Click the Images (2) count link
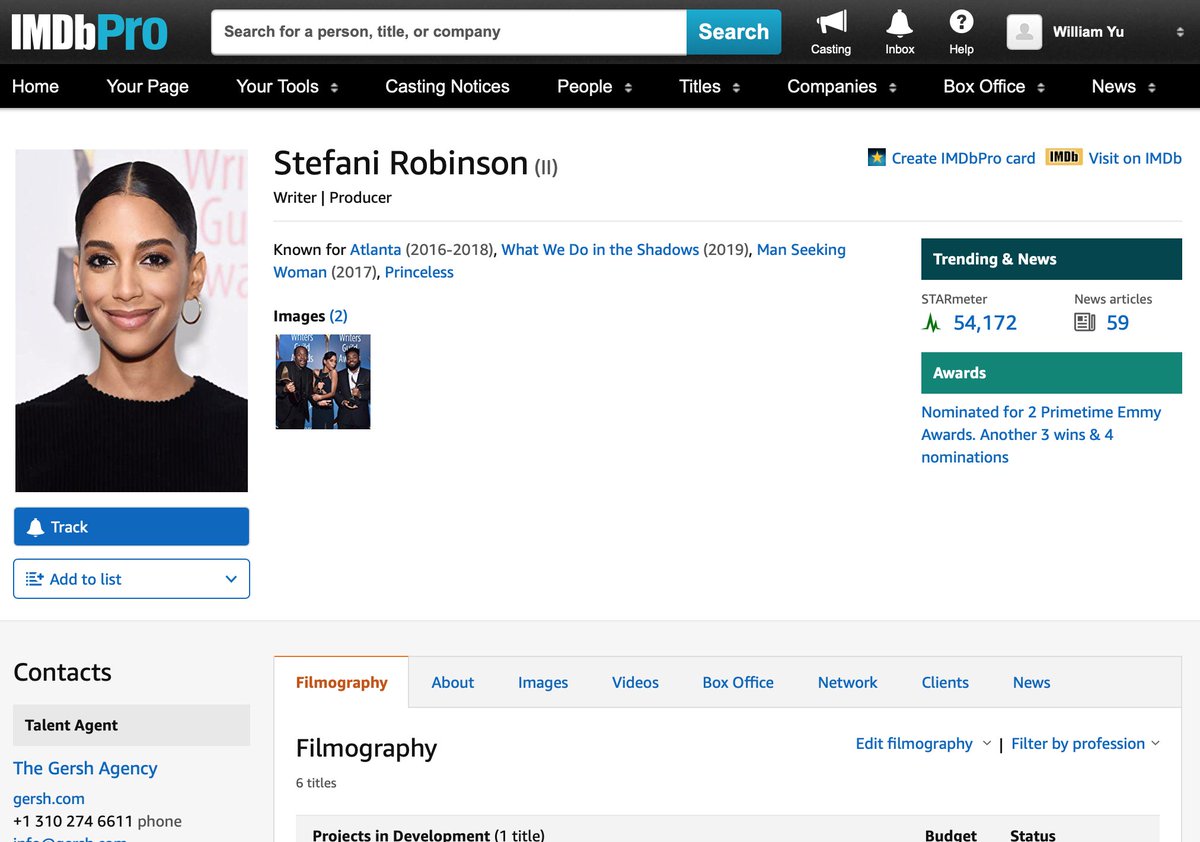The width and height of the screenshot is (1200, 842). tap(338, 316)
